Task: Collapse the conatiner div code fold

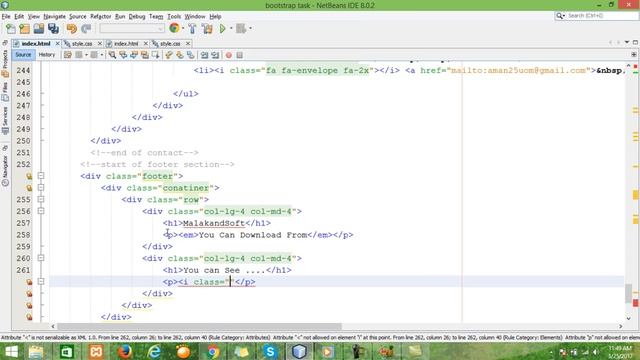Action: point(41,188)
